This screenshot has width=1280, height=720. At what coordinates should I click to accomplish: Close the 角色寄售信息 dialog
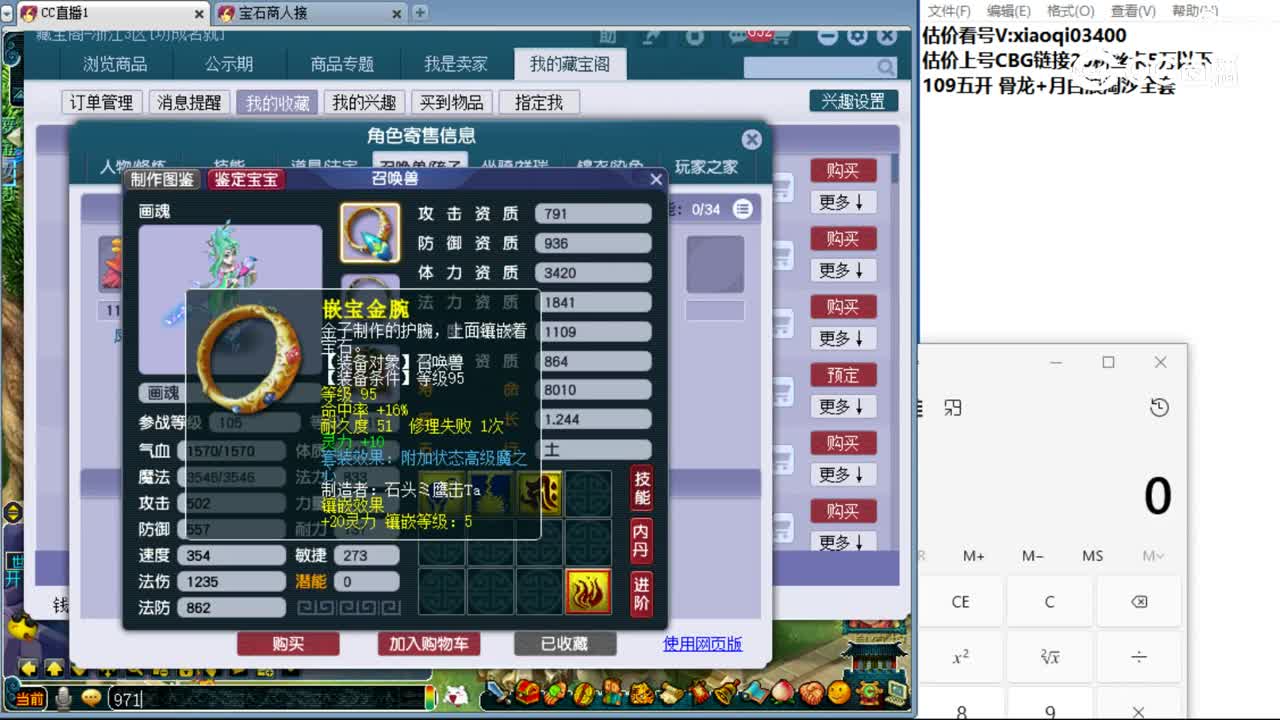click(x=752, y=139)
